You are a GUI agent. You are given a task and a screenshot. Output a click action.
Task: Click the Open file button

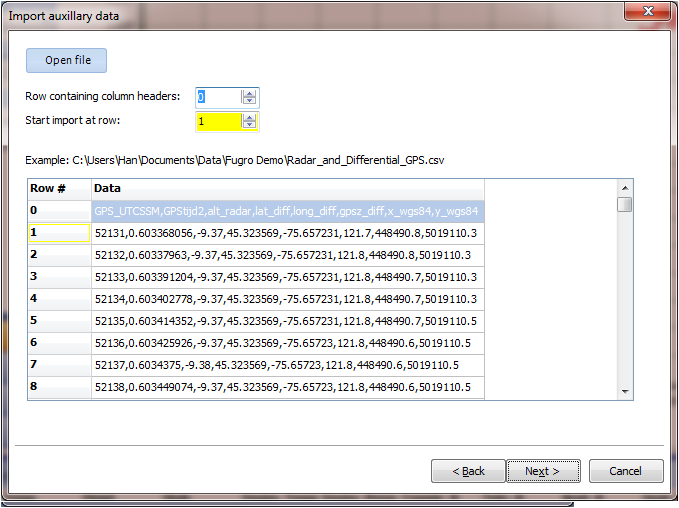click(x=66, y=60)
